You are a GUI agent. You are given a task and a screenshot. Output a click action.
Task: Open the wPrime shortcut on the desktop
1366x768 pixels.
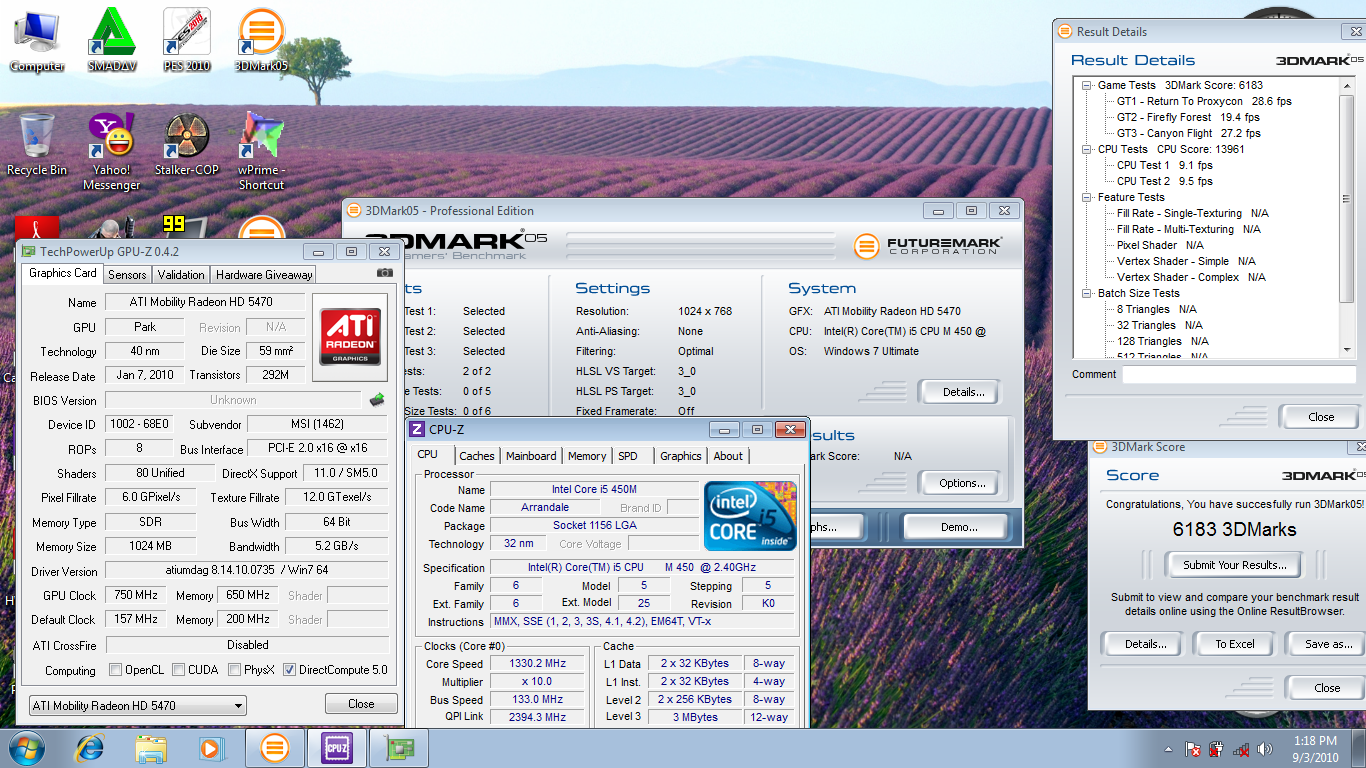(261, 151)
